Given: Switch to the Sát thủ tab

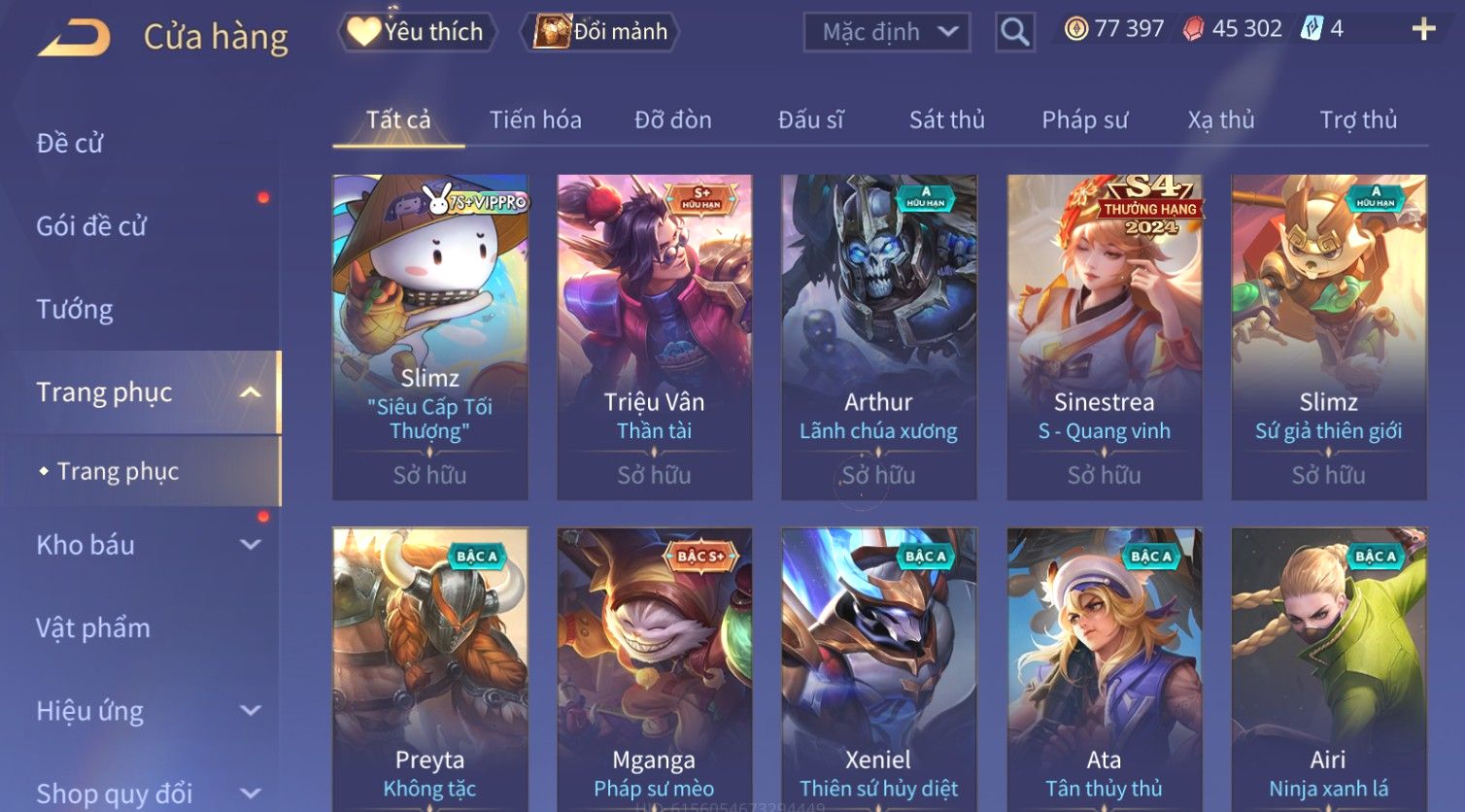Looking at the screenshot, I should coord(946,119).
